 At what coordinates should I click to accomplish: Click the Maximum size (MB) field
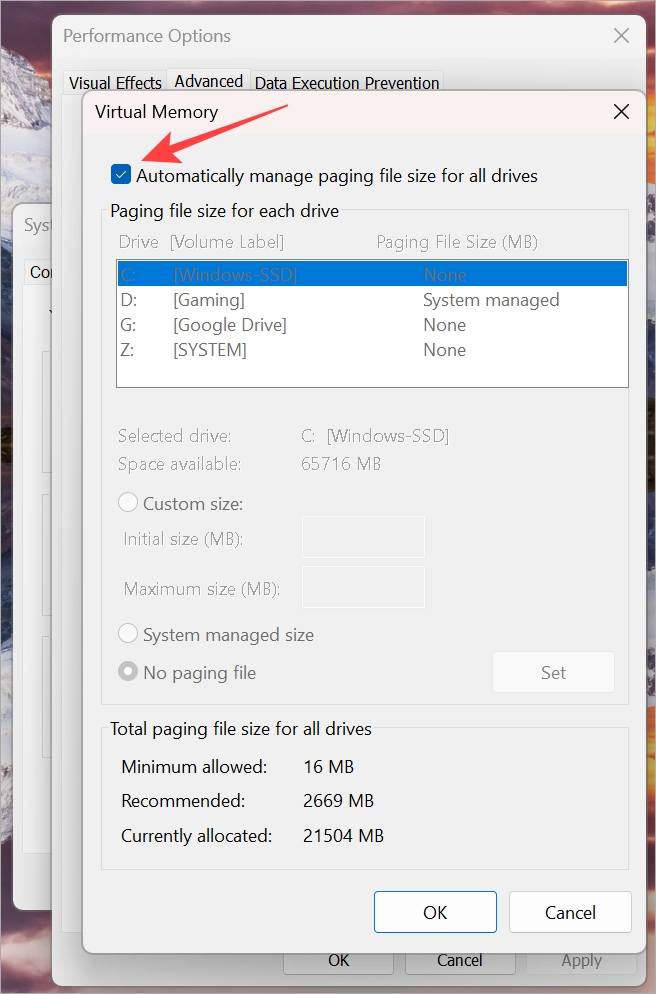tap(362, 587)
